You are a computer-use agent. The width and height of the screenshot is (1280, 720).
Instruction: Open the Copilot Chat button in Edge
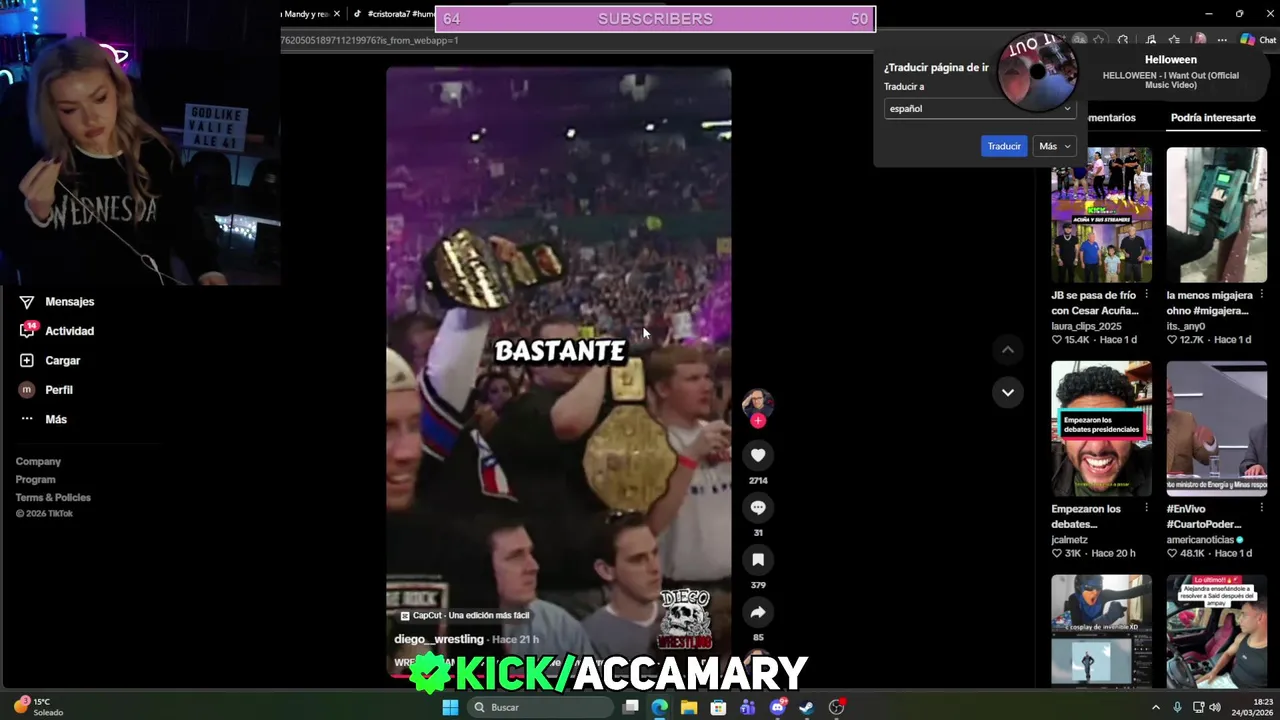[x=1258, y=40]
